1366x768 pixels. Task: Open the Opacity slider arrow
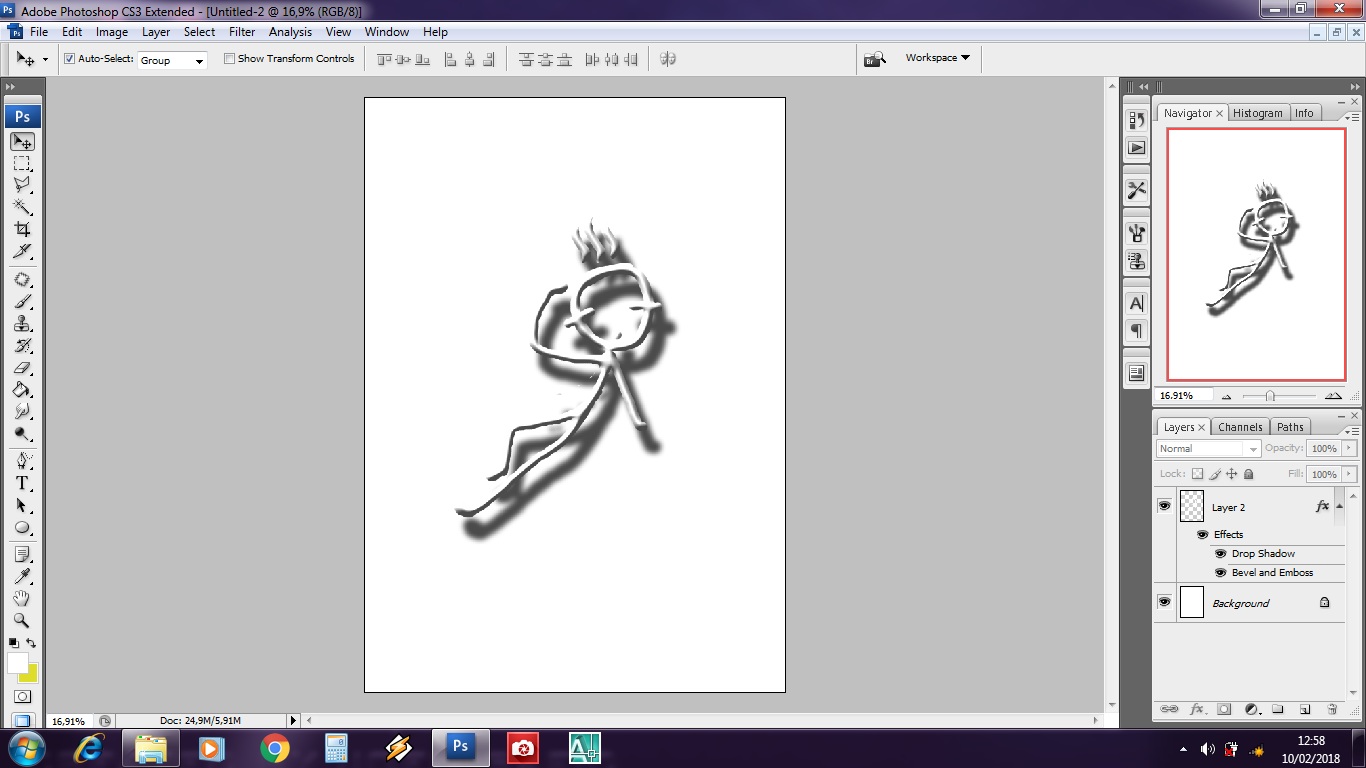[1350, 449]
